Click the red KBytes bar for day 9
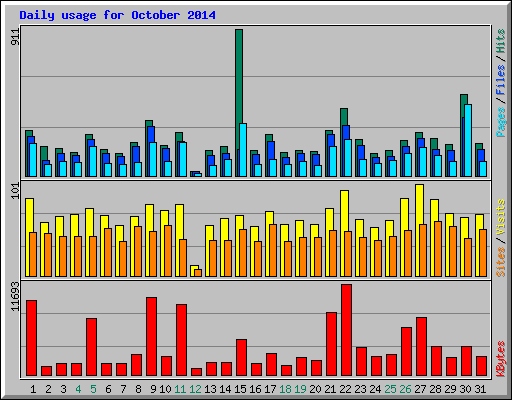The image size is (512, 400). click(x=151, y=336)
